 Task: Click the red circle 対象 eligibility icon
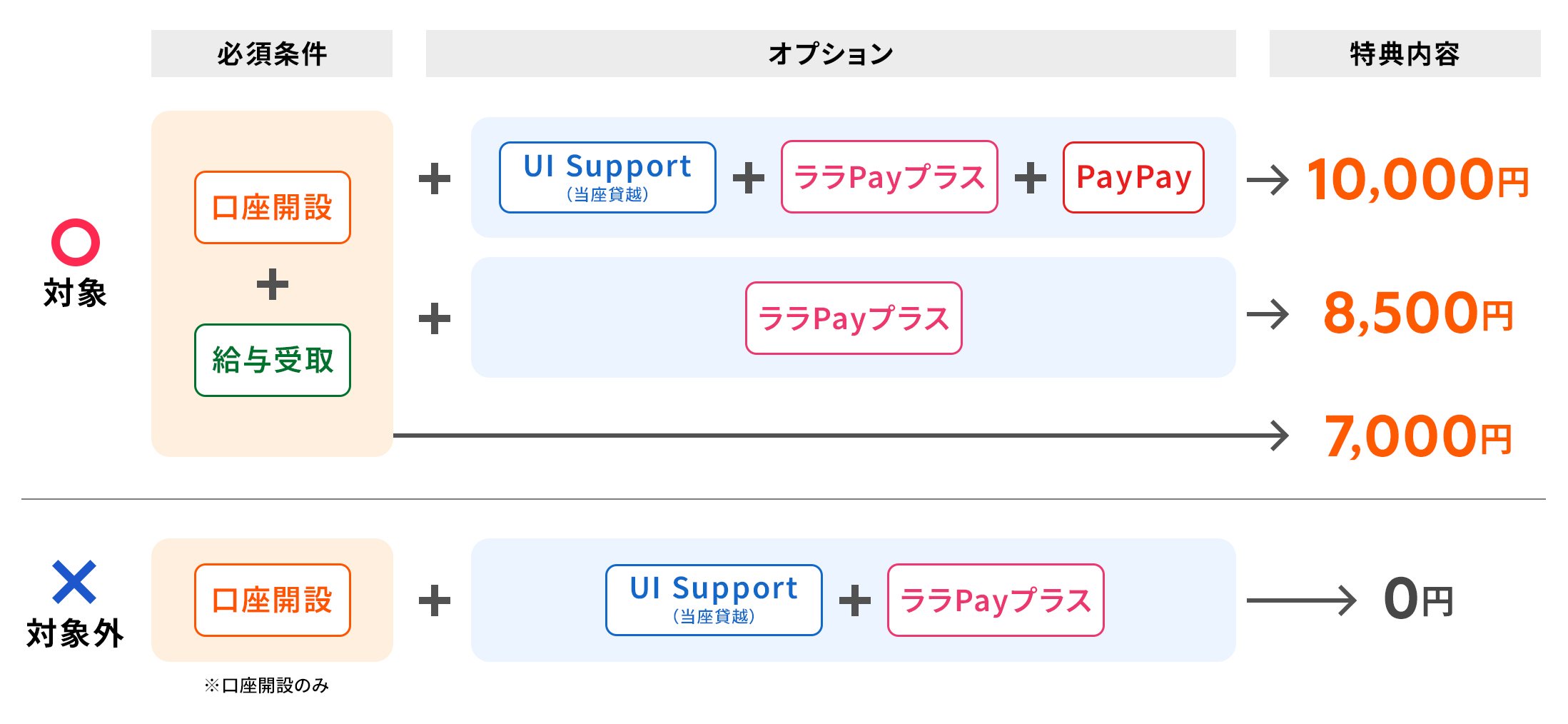point(75,243)
